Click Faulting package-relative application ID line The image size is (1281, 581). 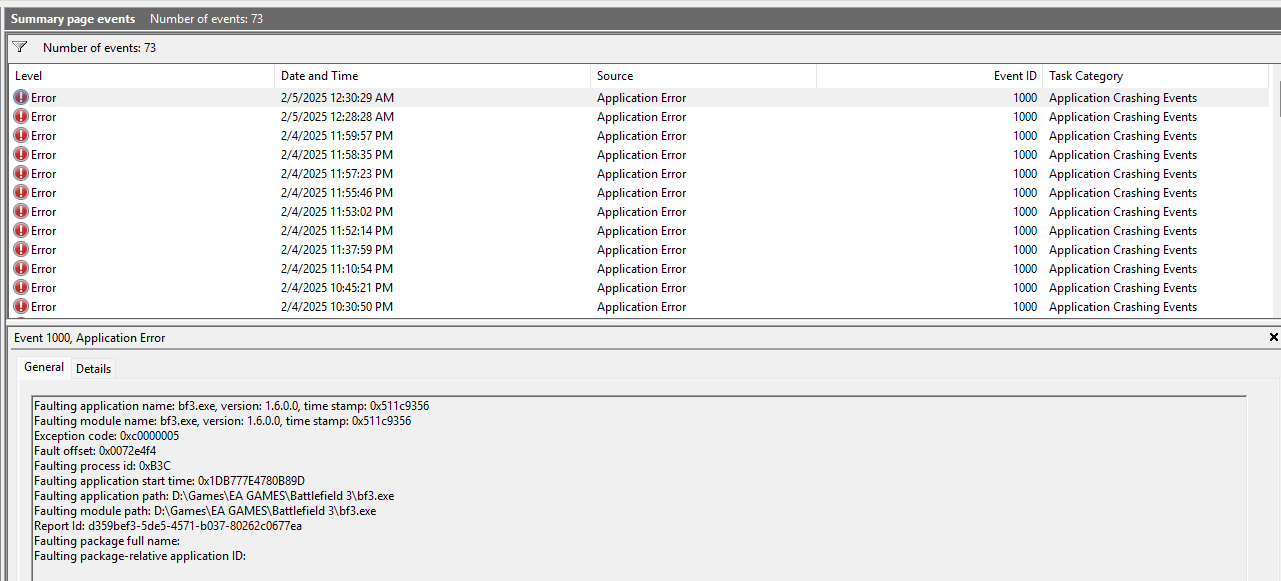tap(140, 556)
